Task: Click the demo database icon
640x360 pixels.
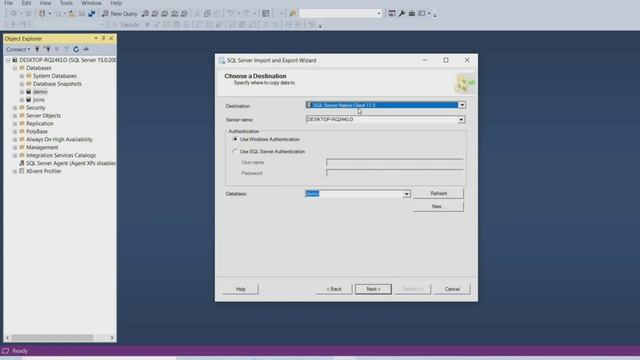Action: [x=29, y=92]
